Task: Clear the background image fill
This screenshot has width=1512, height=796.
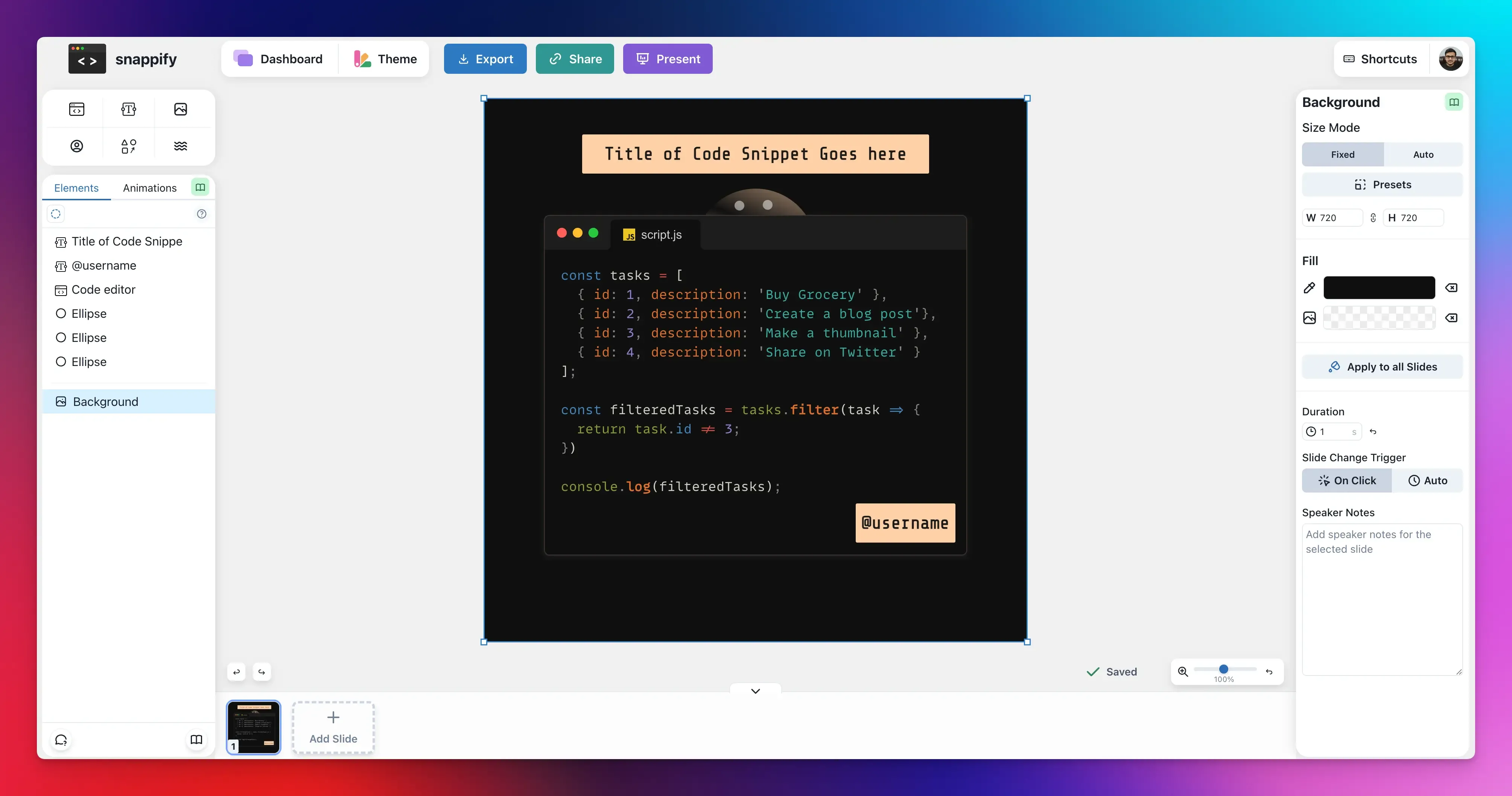Action: point(1451,318)
